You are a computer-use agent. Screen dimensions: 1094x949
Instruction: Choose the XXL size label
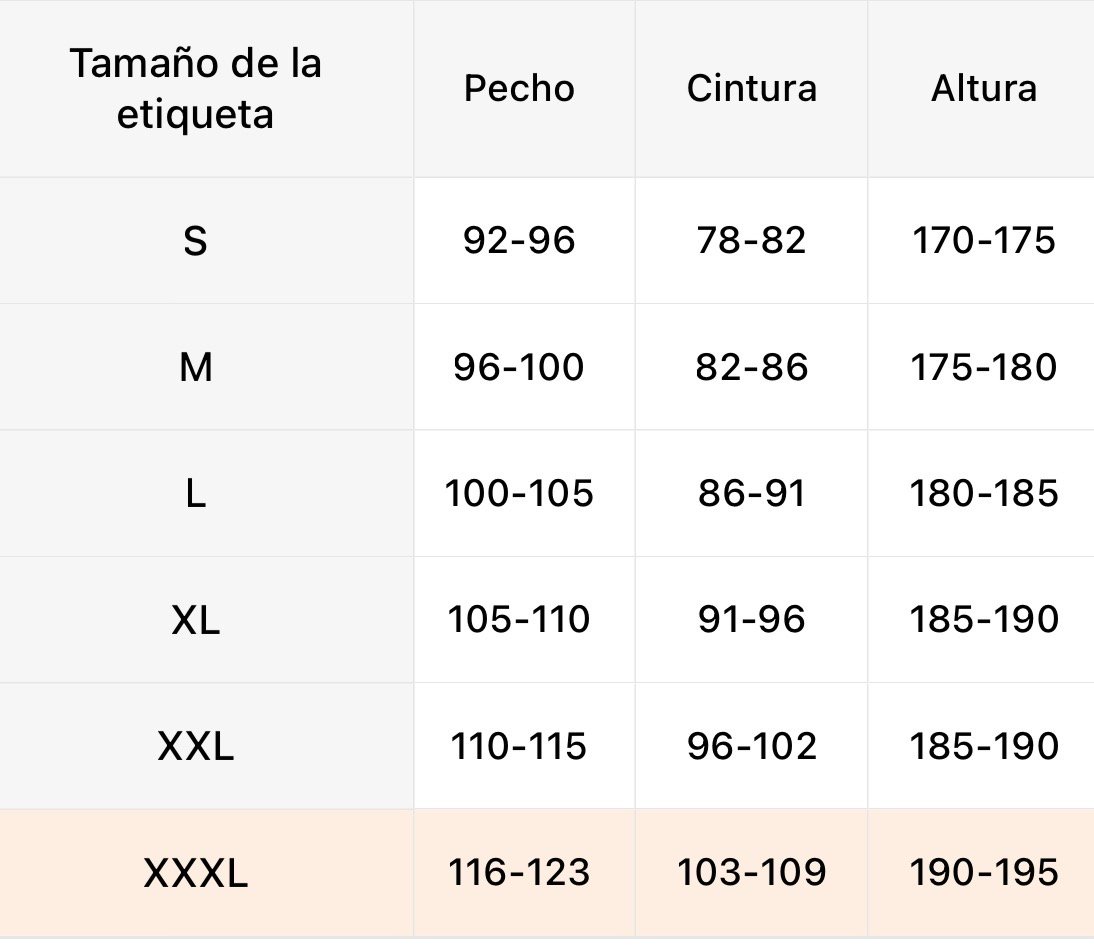[x=196, y=747]
